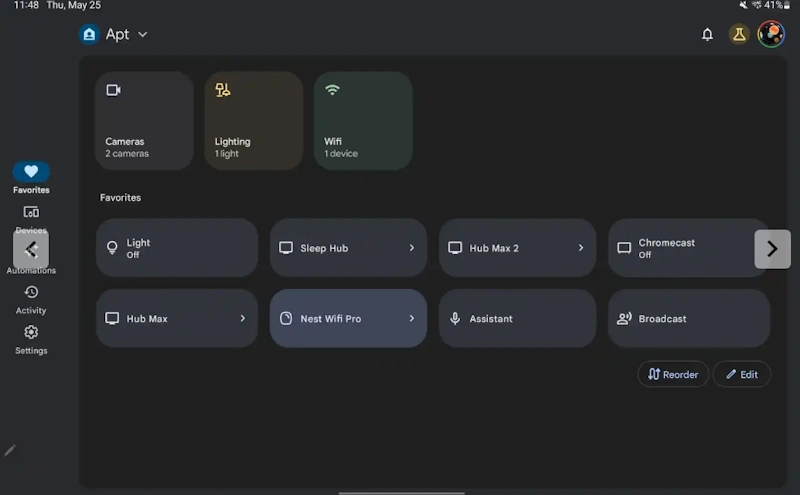Switch to the Settings tab
Viewport: 800px width, 495px height.
pyautogui.click(x=31, y=340)
